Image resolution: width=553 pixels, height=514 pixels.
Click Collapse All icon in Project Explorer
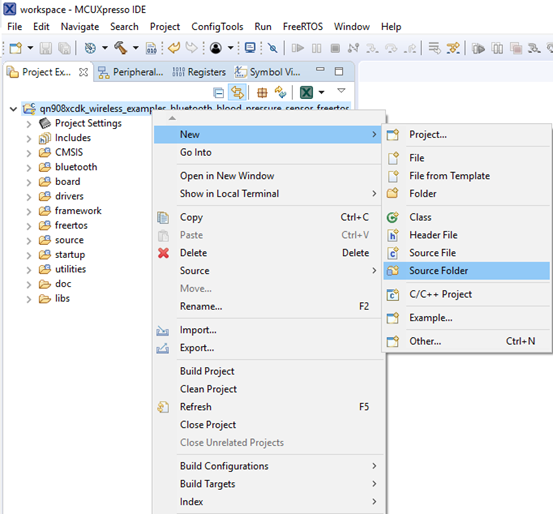coord(219,93)
